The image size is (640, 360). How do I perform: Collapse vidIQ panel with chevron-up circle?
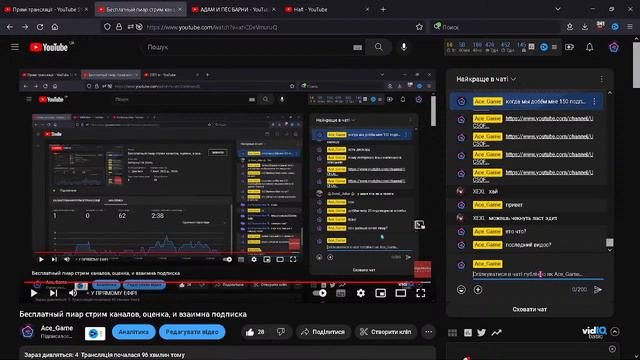[x=615, y=331]
